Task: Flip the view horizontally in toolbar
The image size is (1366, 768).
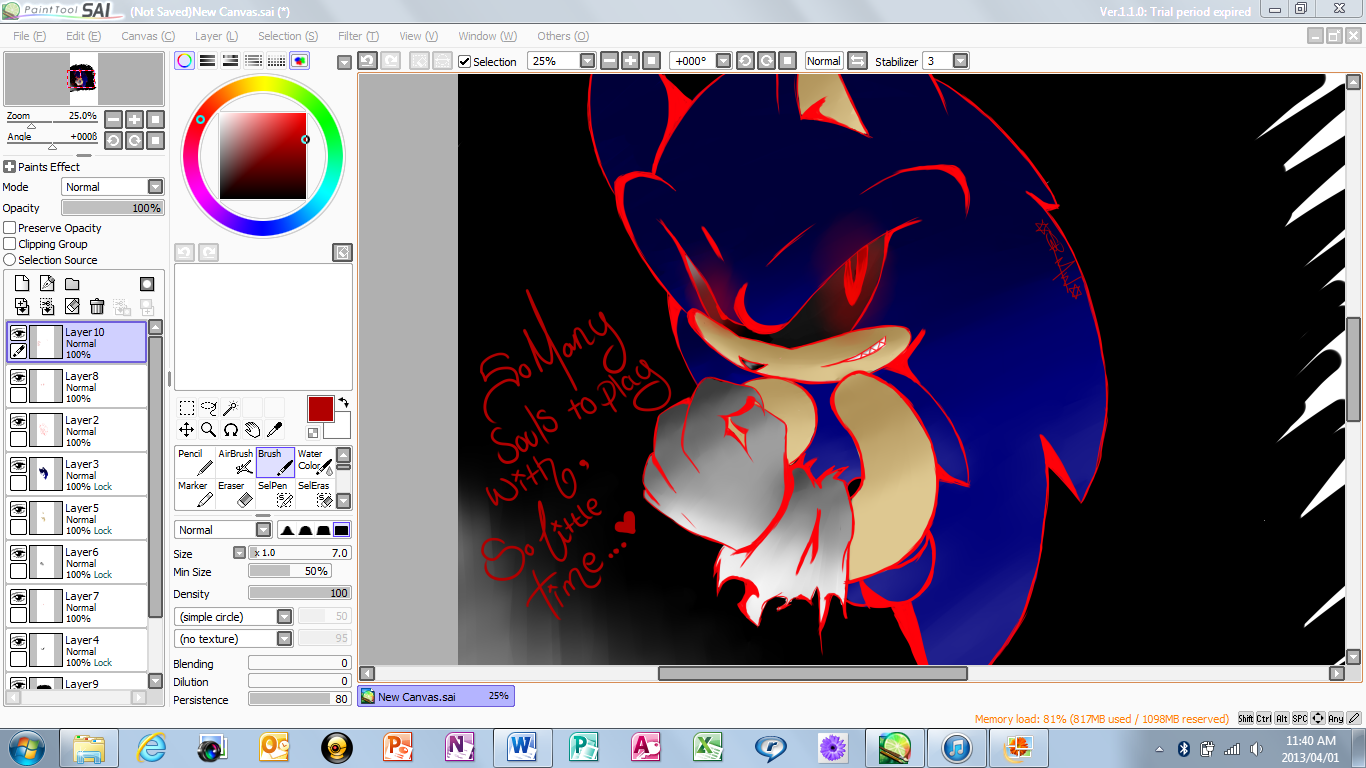Action: point(857,61)
